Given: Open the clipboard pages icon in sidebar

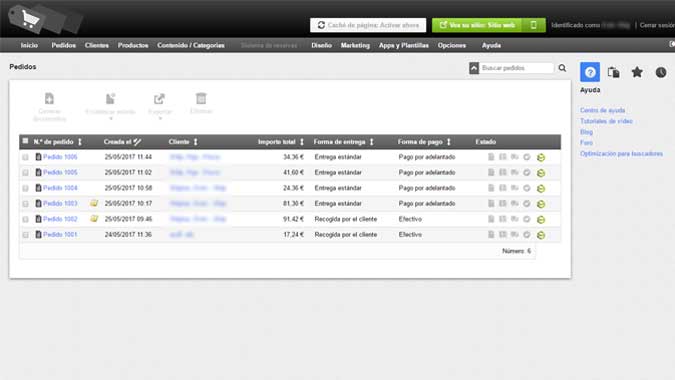Looking at the screenshot, I should pos(613,72).
